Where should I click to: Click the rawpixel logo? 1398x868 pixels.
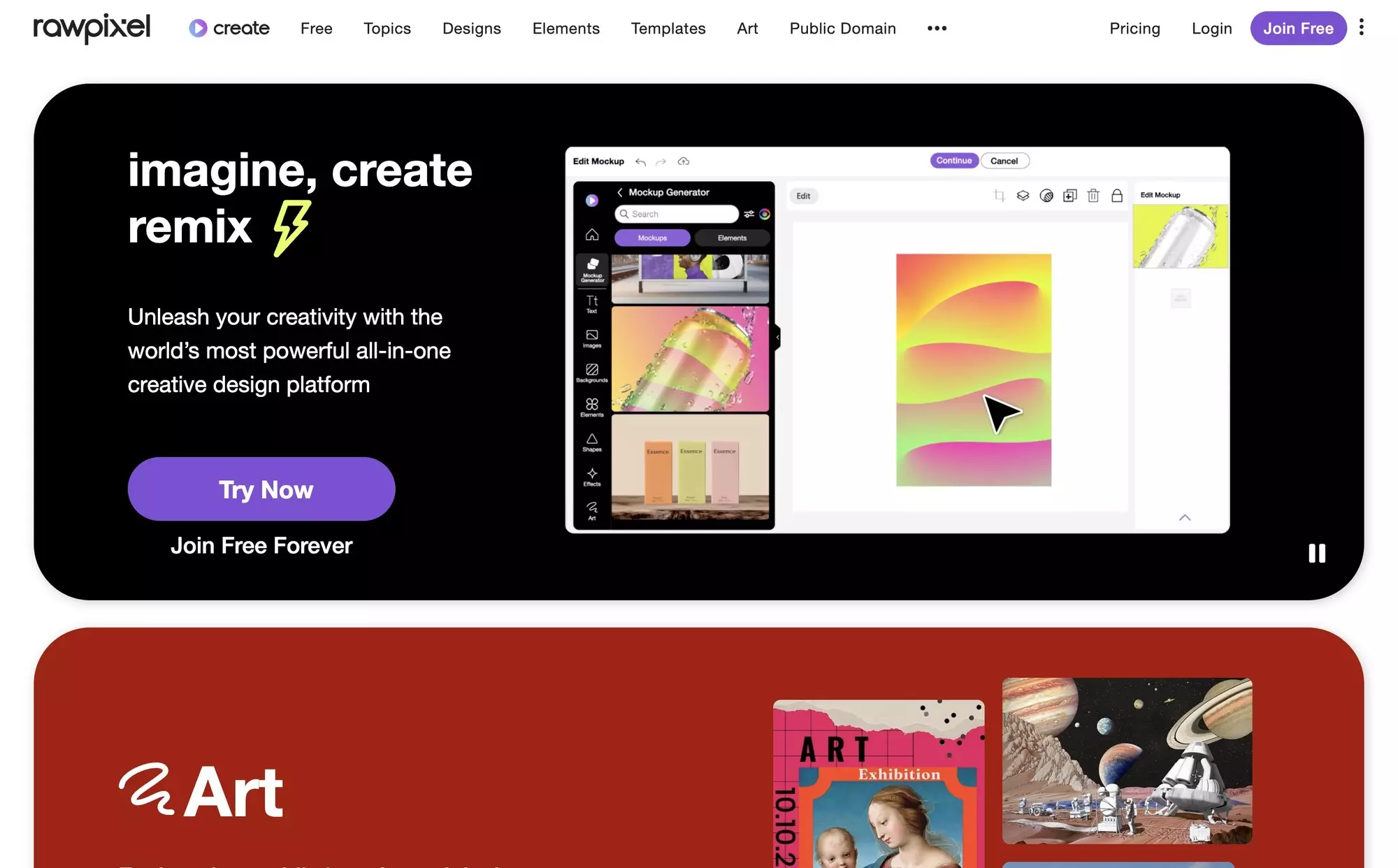(x=92, y=28)
